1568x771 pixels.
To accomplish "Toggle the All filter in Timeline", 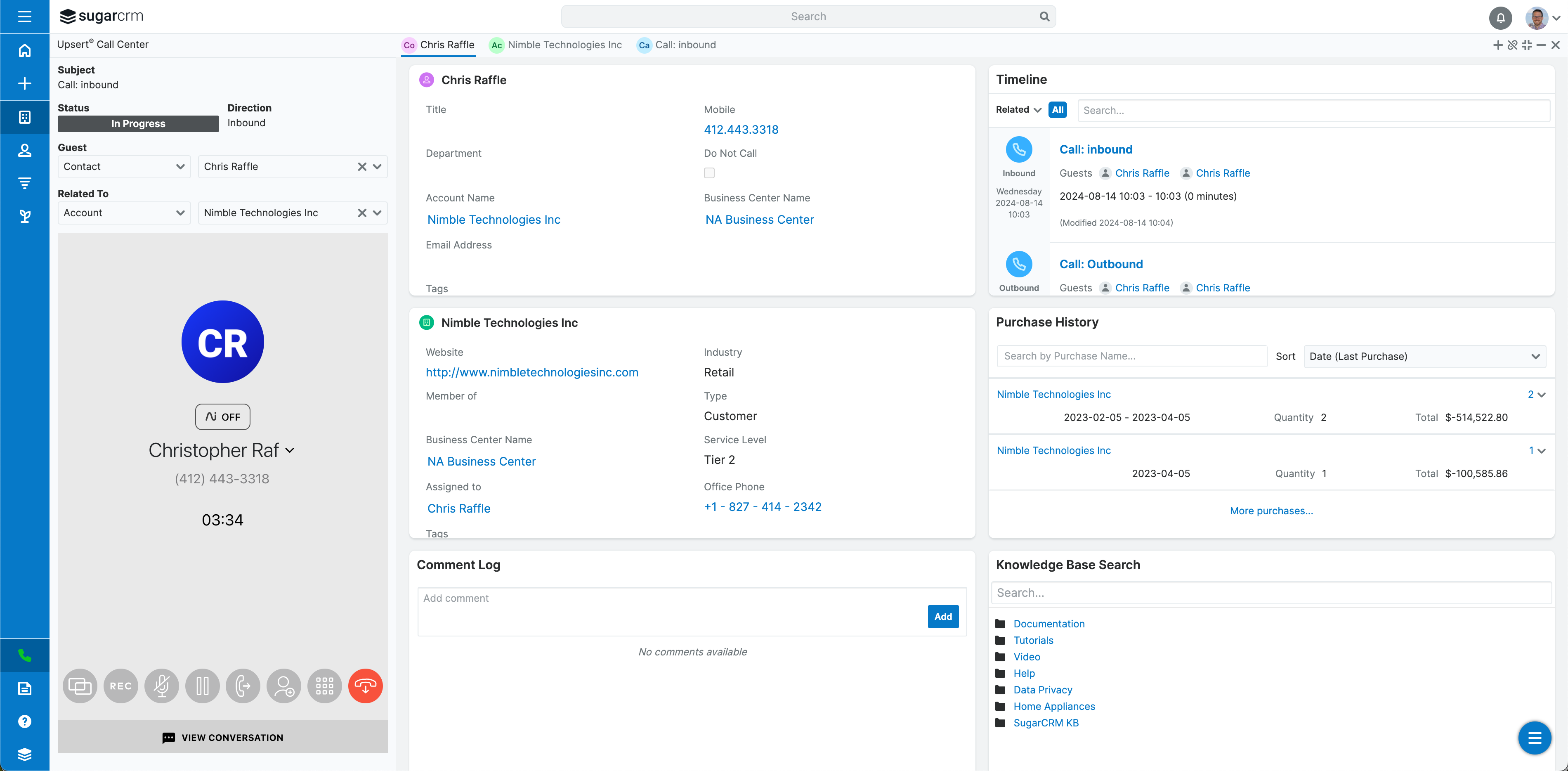I will pos(1057,110).
